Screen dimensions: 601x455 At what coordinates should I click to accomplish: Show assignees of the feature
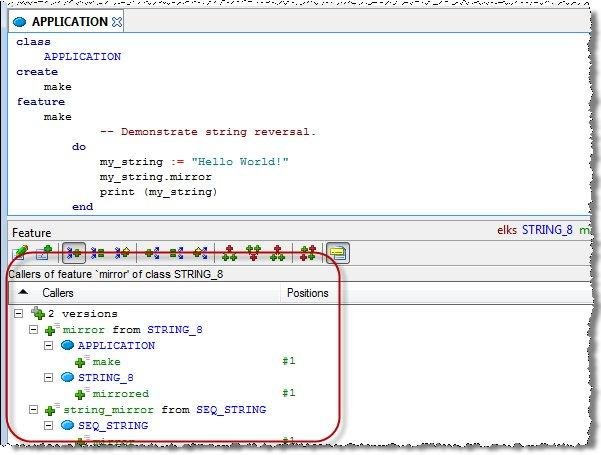click(176, 253)
